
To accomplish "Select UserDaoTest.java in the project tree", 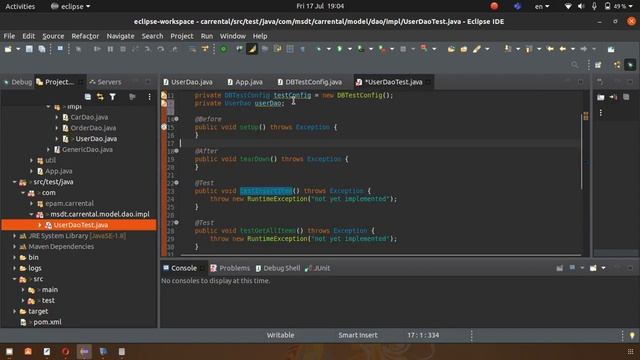I will point(80,225).
